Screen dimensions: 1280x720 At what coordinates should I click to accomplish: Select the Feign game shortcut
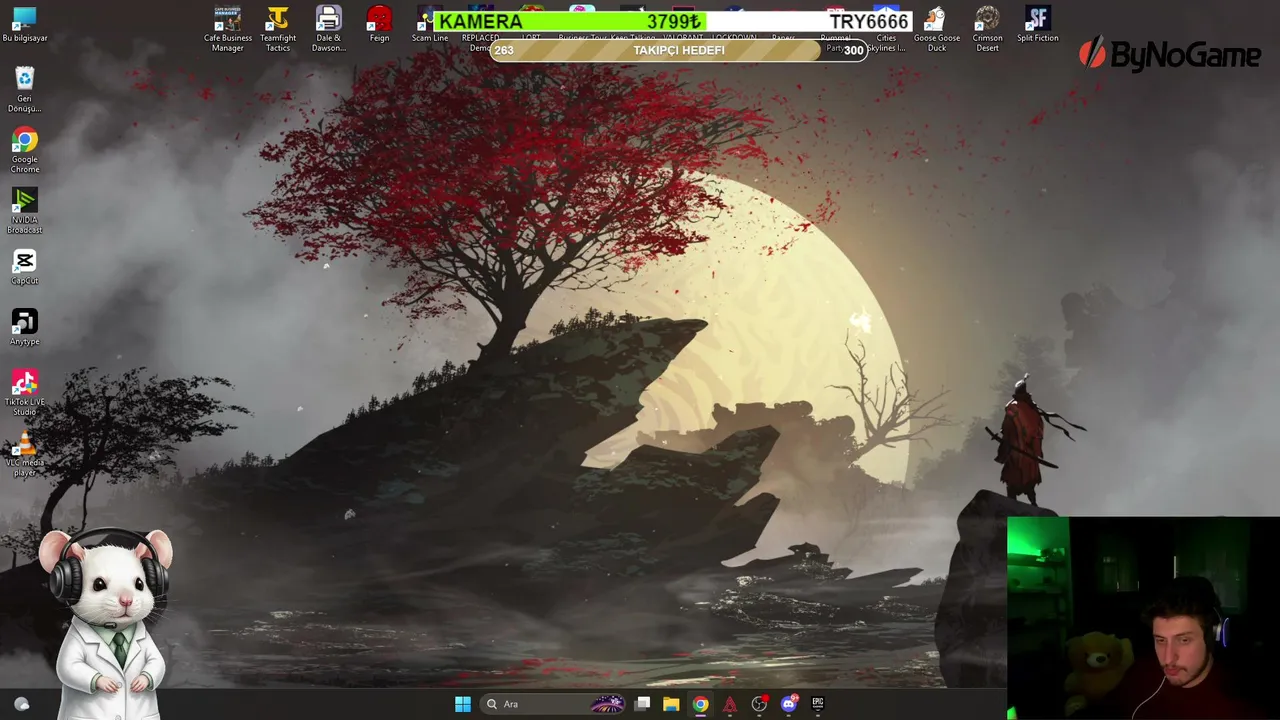pyautogui.click(x=379, y=25)
